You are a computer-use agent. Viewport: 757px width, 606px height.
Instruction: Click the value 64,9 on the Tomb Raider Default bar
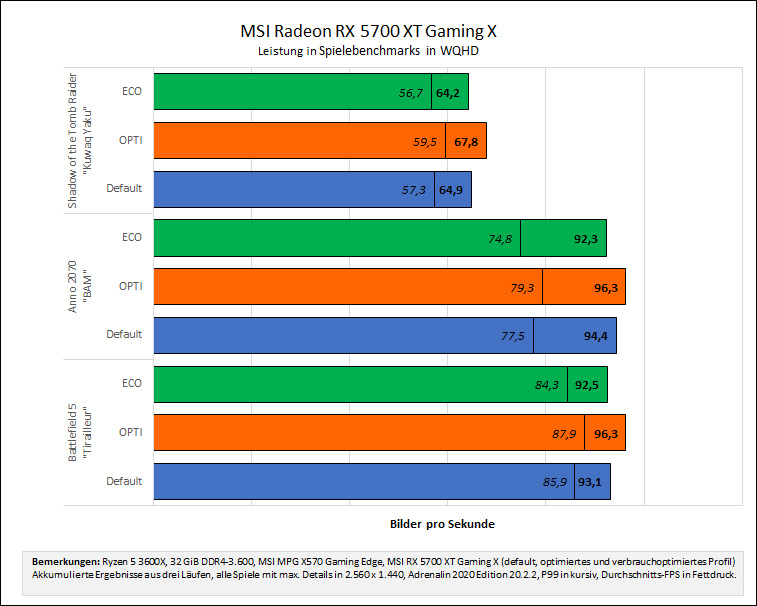pyautogui.click(x=450, y=190)
